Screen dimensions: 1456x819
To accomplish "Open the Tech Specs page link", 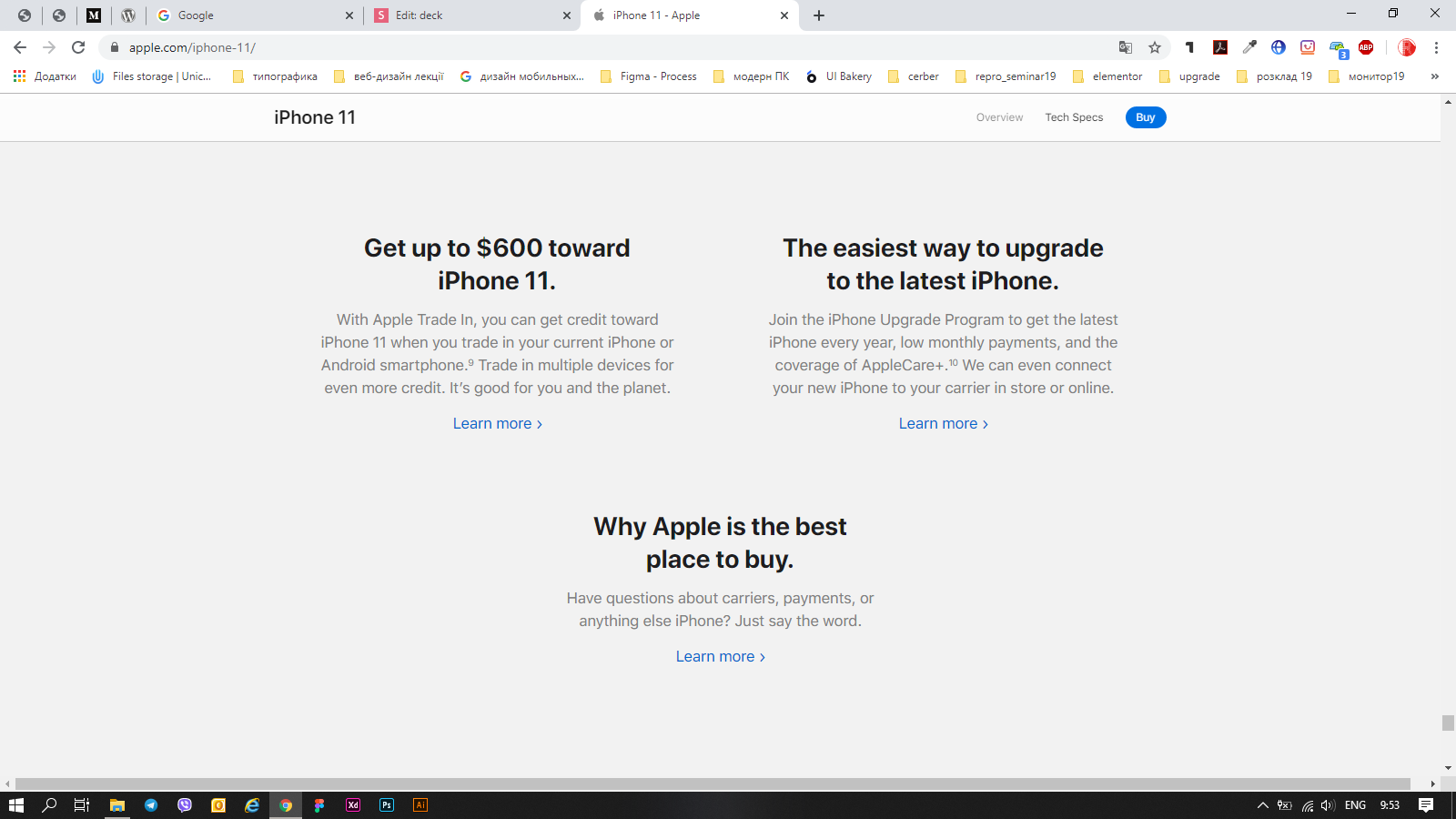I will pos(1074,117).
